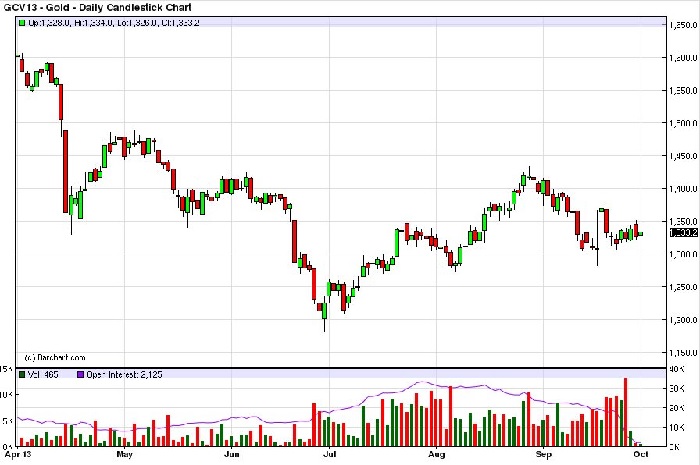Click the Op/Hi/Lo/Cl price readout text
Viewport: 700px width, 465px height.
click(x=113, y=23)
